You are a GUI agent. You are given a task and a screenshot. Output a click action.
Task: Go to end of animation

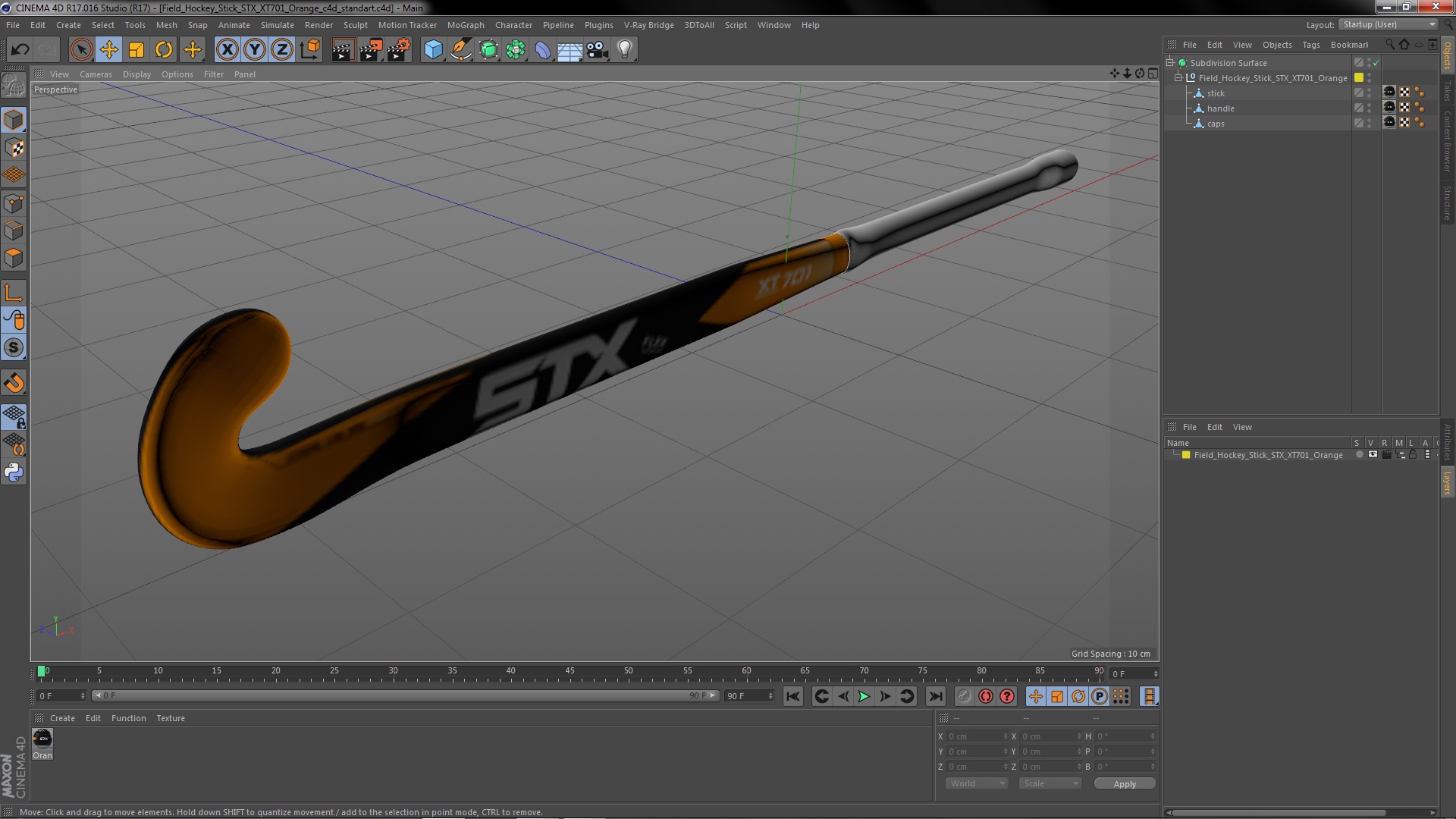point(936,696)
